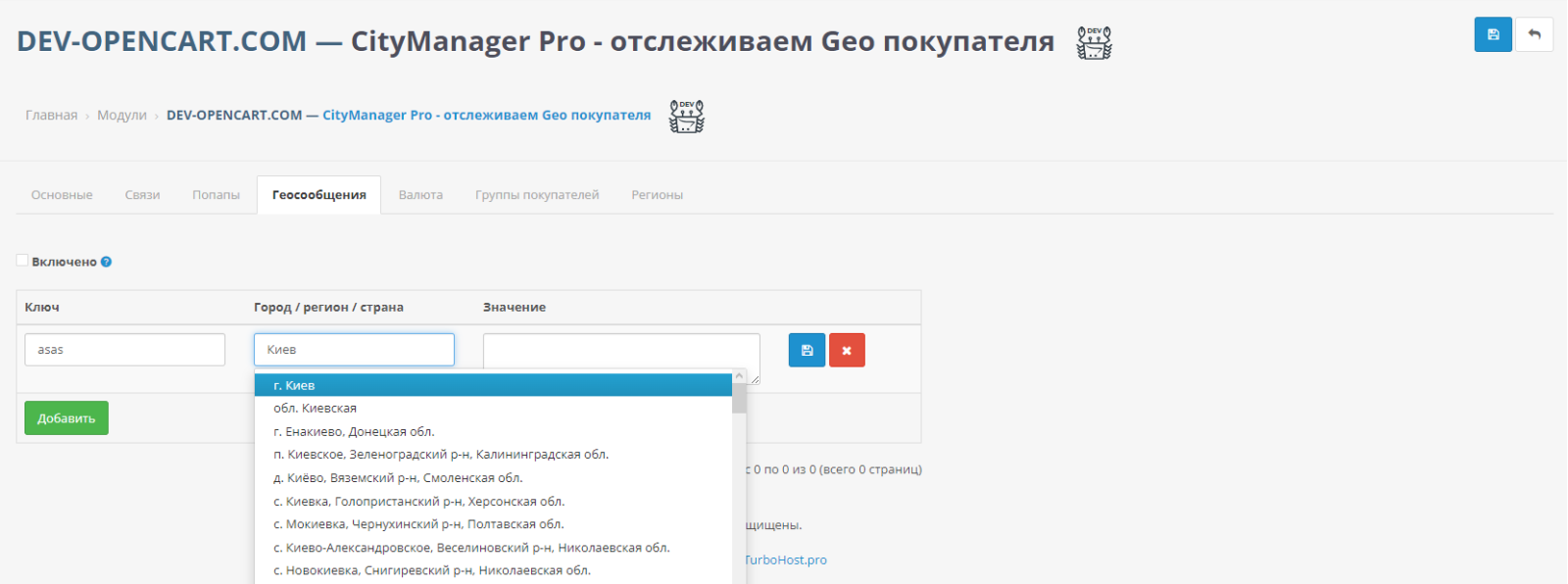
Task: Delete the asas row with the red X
Action: tap(847, 350)
